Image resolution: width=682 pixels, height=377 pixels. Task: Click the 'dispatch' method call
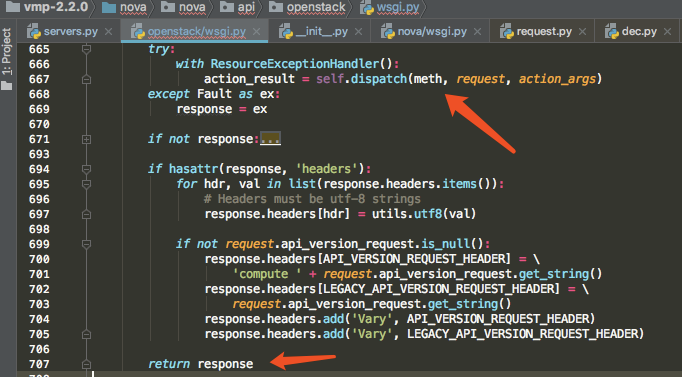(x=379, y=79)
